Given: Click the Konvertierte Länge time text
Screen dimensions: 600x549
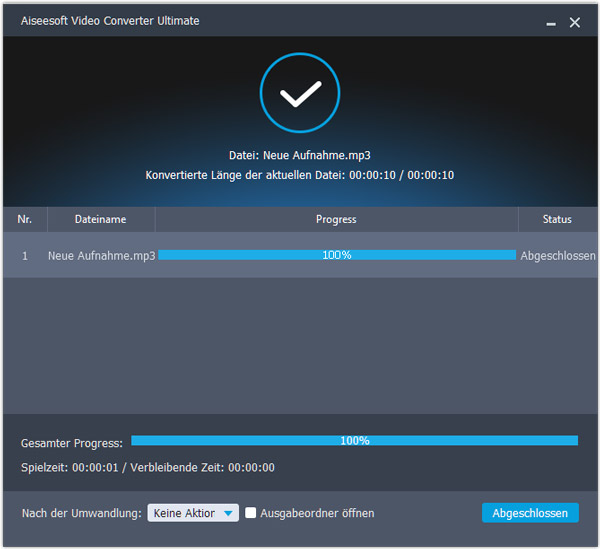Looking at the screenshot, I should pyautogui.click(x=299, y=175).
